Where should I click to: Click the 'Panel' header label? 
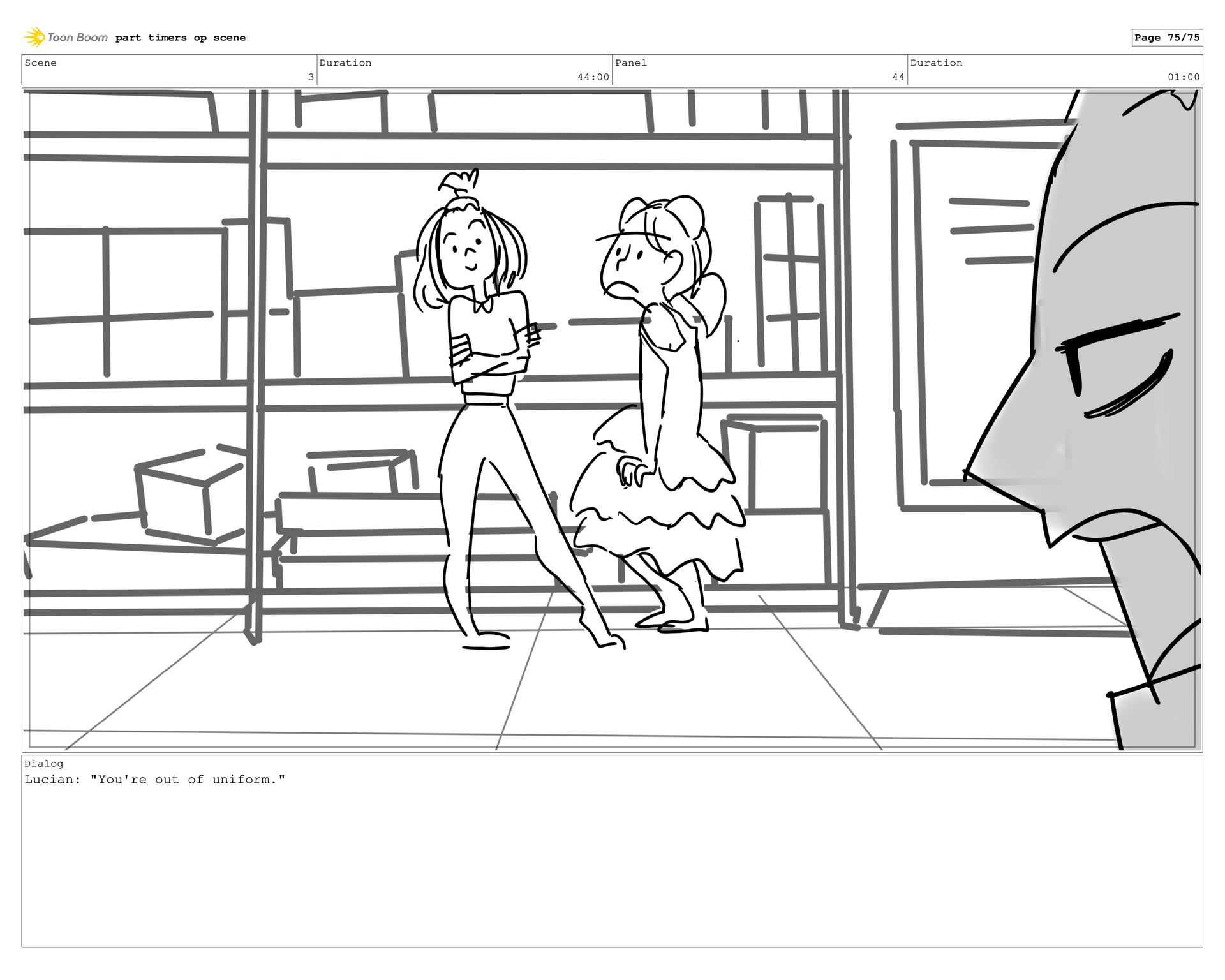(x=631, y=63)
